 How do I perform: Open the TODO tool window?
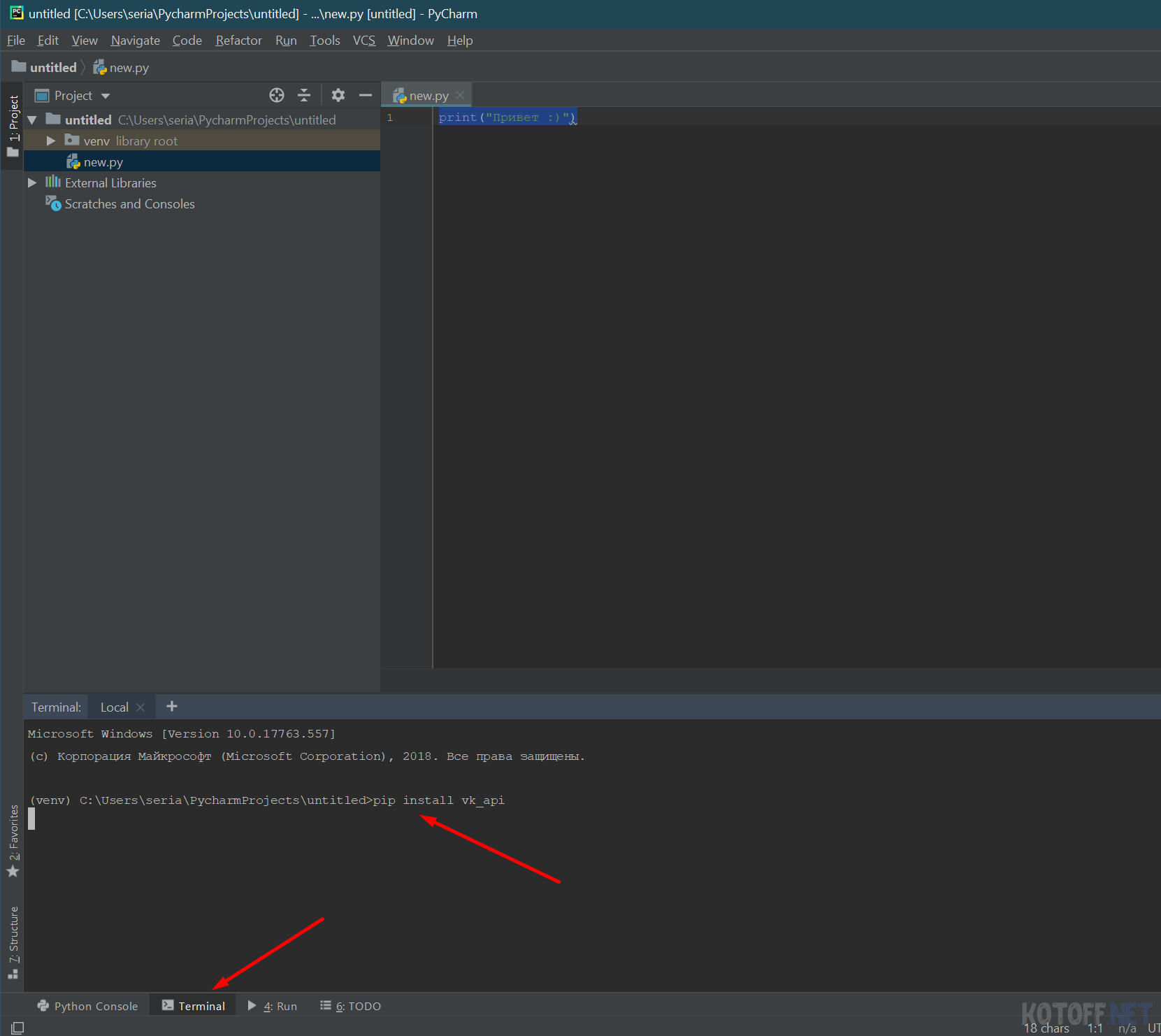coord(351,1006)
